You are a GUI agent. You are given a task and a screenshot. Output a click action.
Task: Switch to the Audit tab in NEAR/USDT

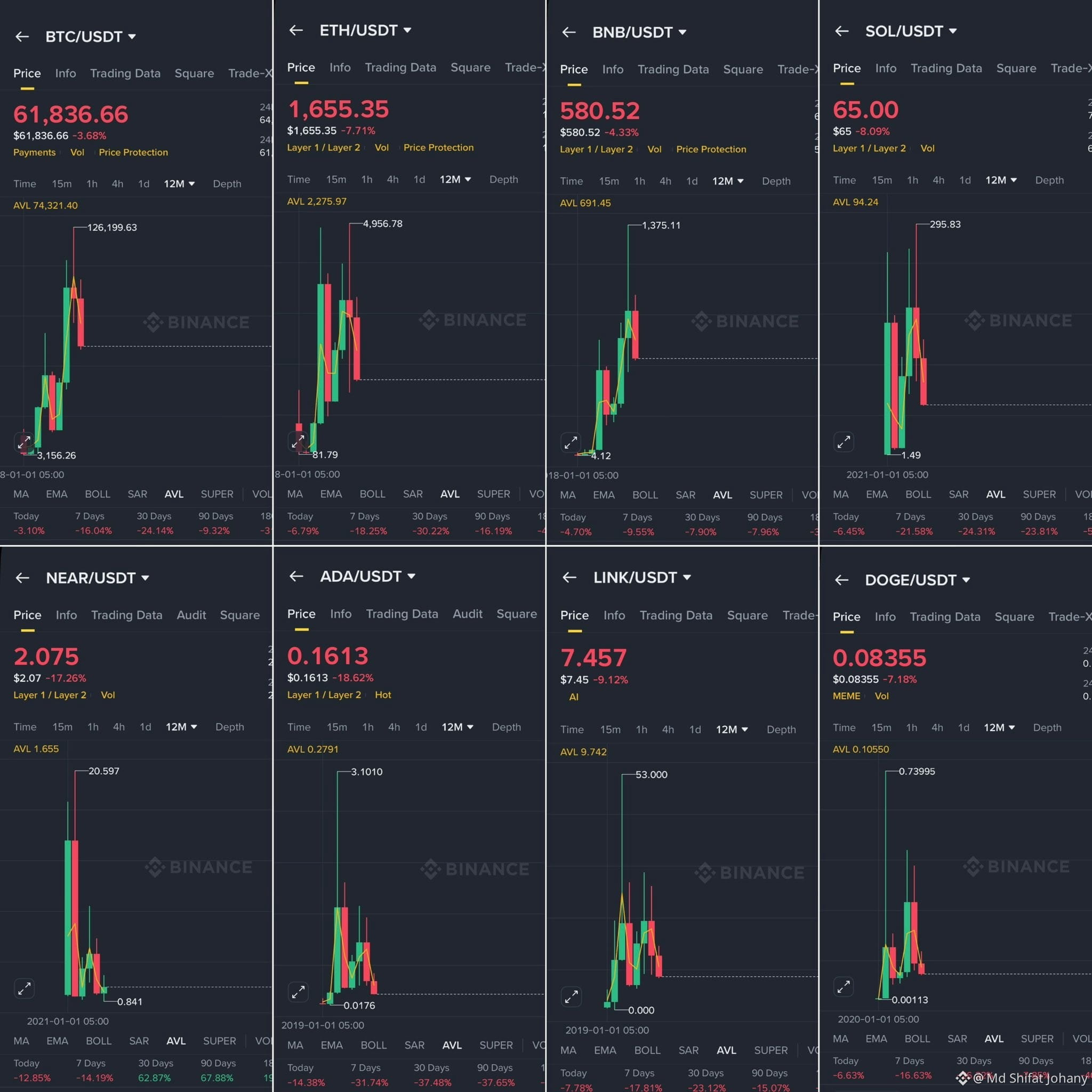(x=191, y=615)
